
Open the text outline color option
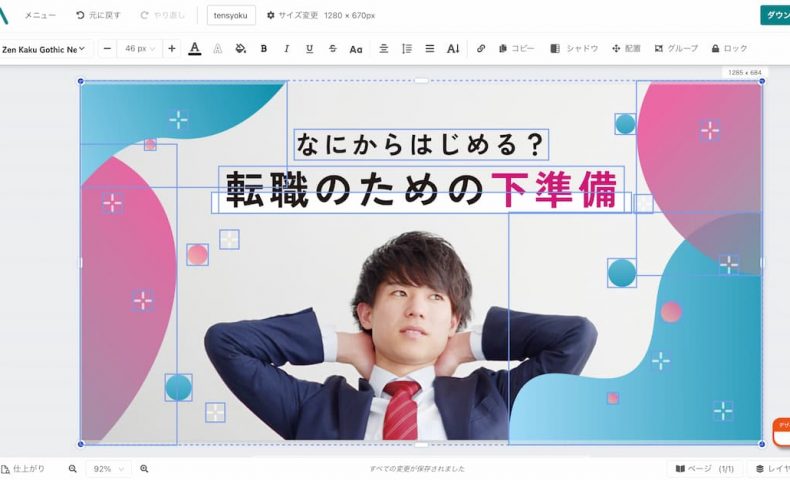point(218,49)
